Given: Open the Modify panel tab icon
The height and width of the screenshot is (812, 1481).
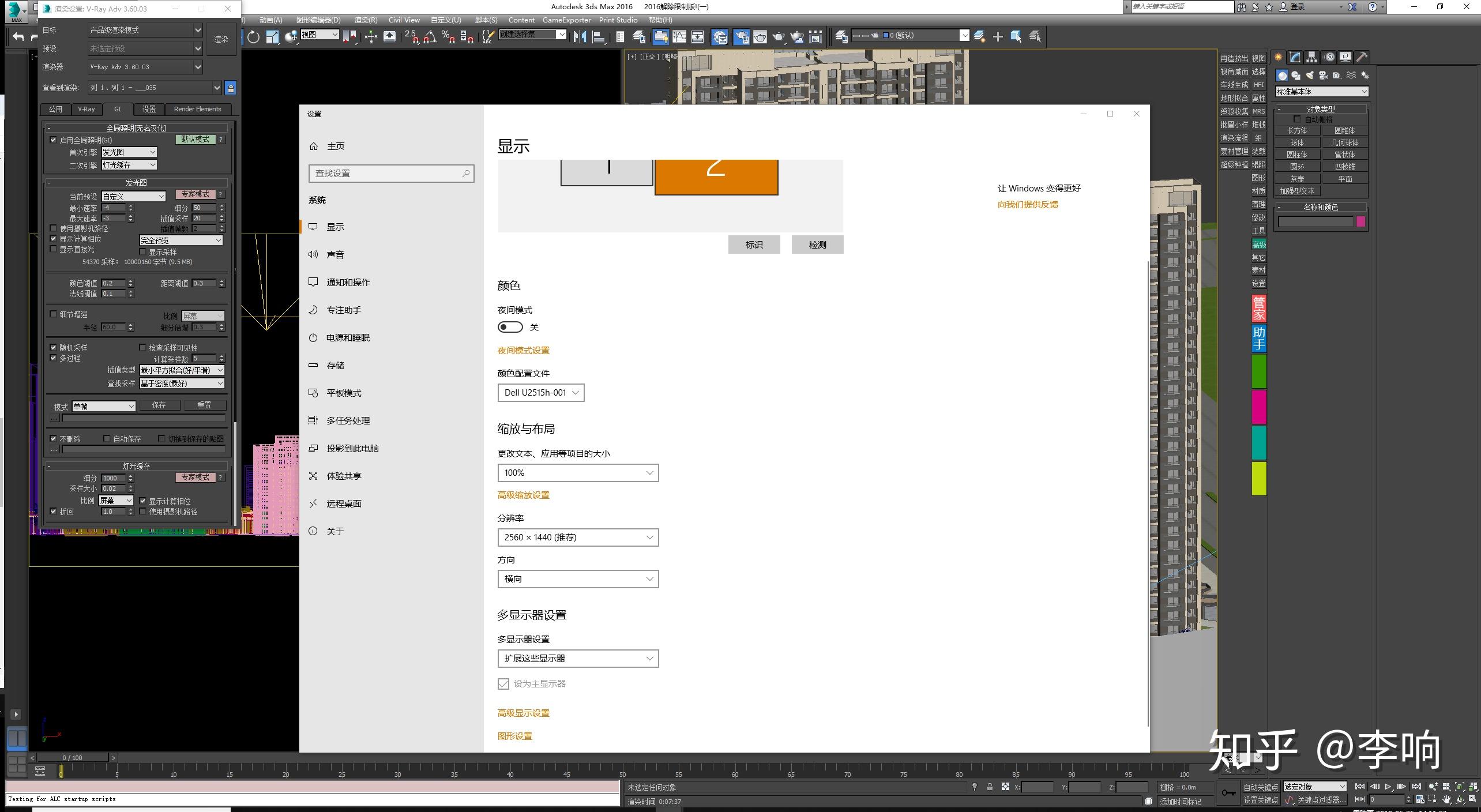Looking at the screenshot, I should pyautogui.click(x=1295, y=57).
